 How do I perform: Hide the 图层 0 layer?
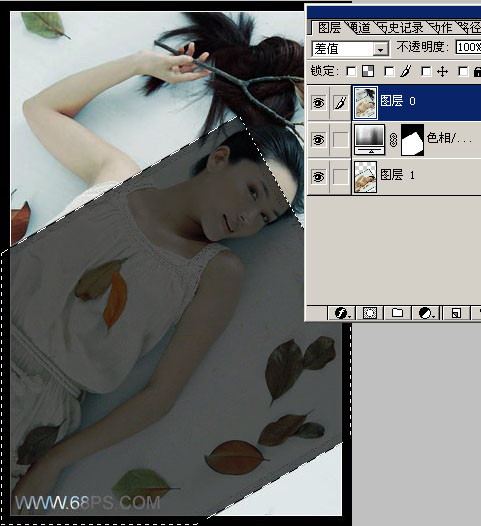pos(318,103)
